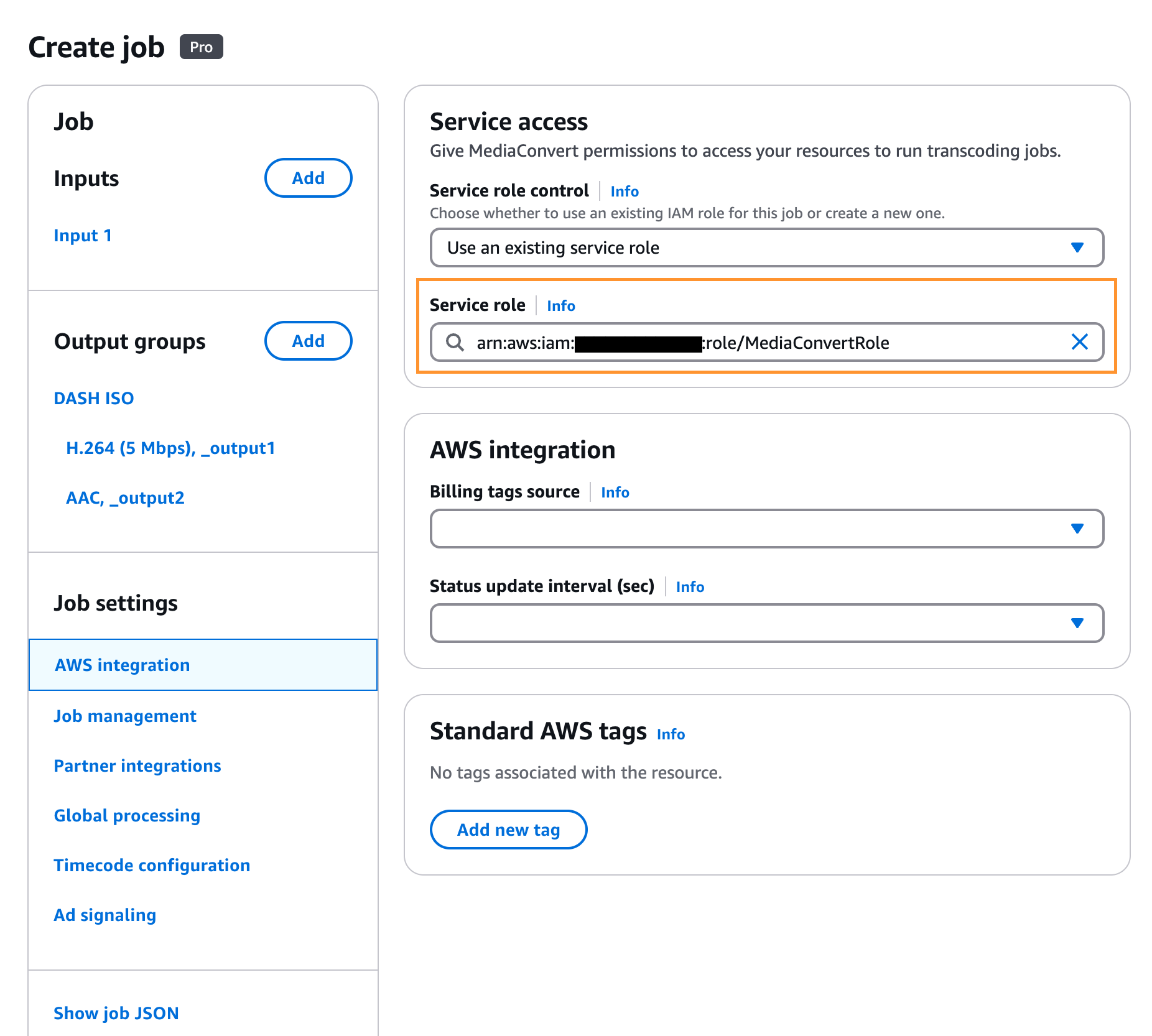Select Input 1 in Job panel
1152x1036 pixels.
click(82, 235)
